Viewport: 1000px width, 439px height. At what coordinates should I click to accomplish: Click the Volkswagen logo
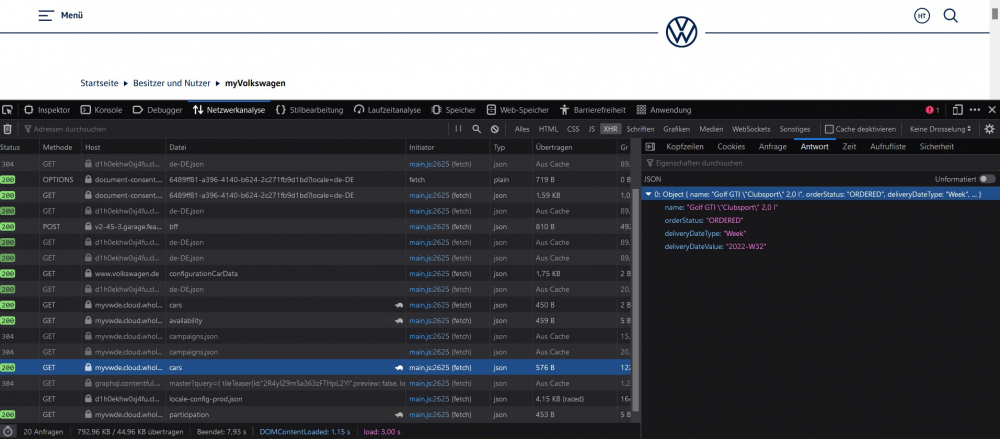pos(681,32)
